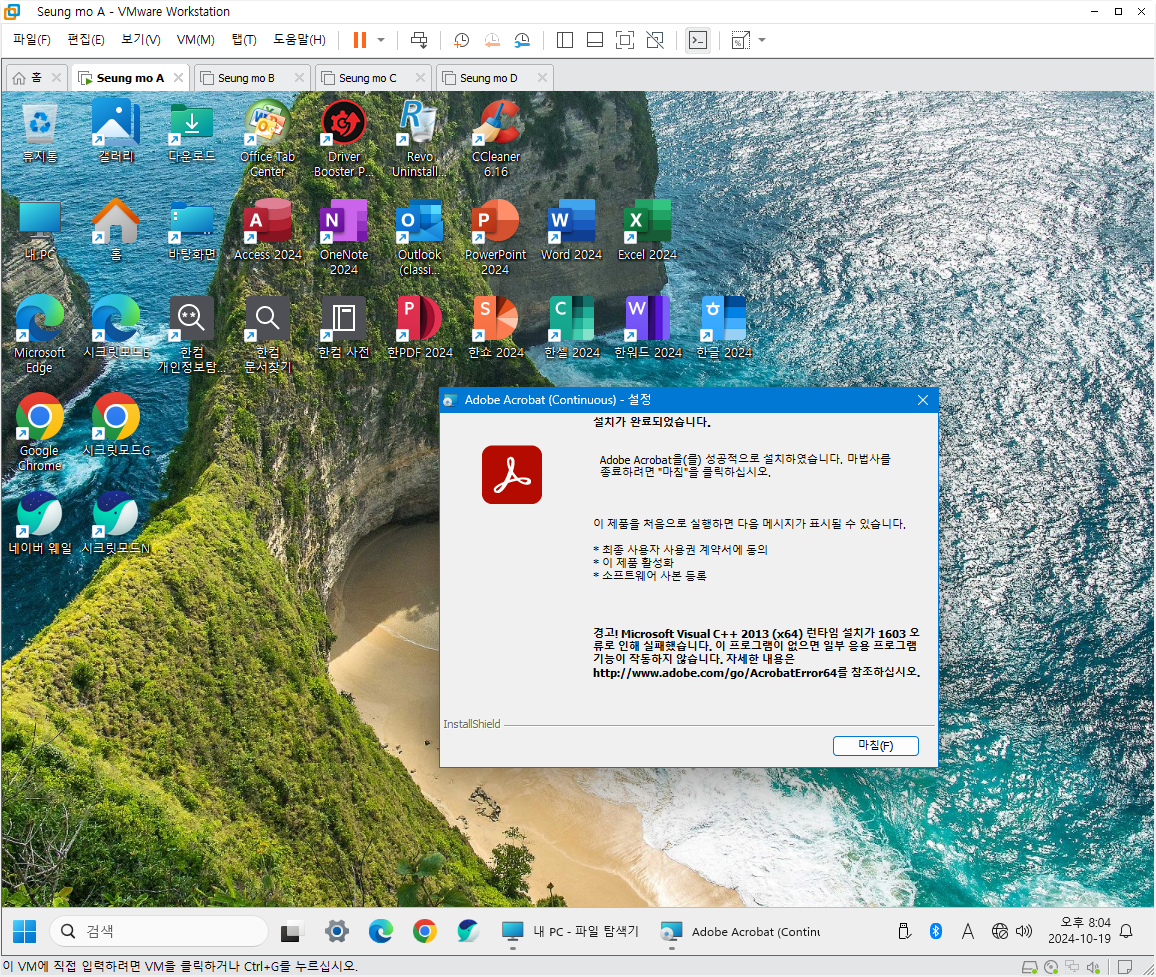The width and height of the screenshot is (1156, 977).
Task: Open Task View on guest taskbar
Action: 292,932
